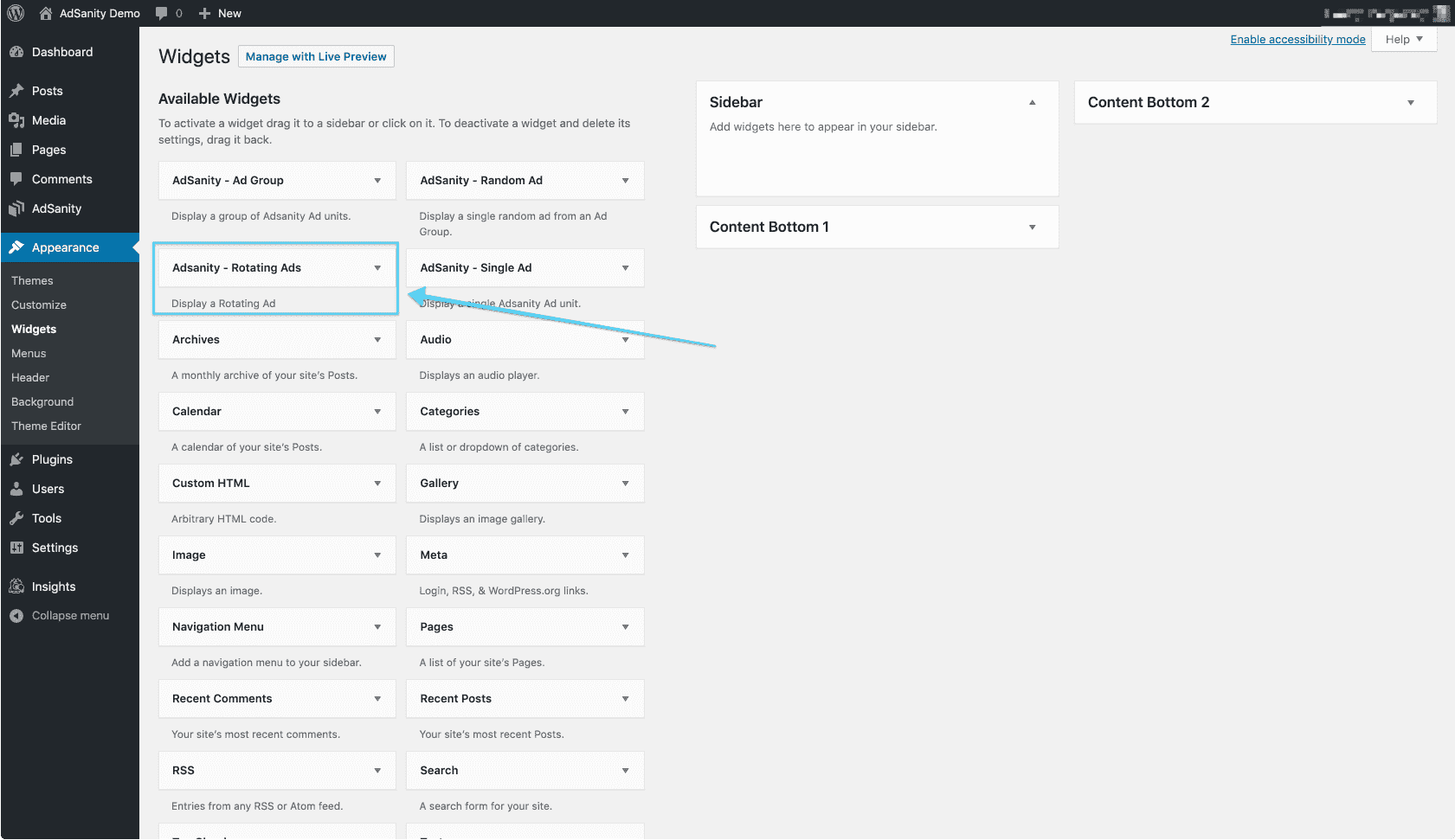Image resolution: width=1455 pixels, height=840 pixels.
Task: Select the Recent Posts widget title
Action: click(456, 699)
